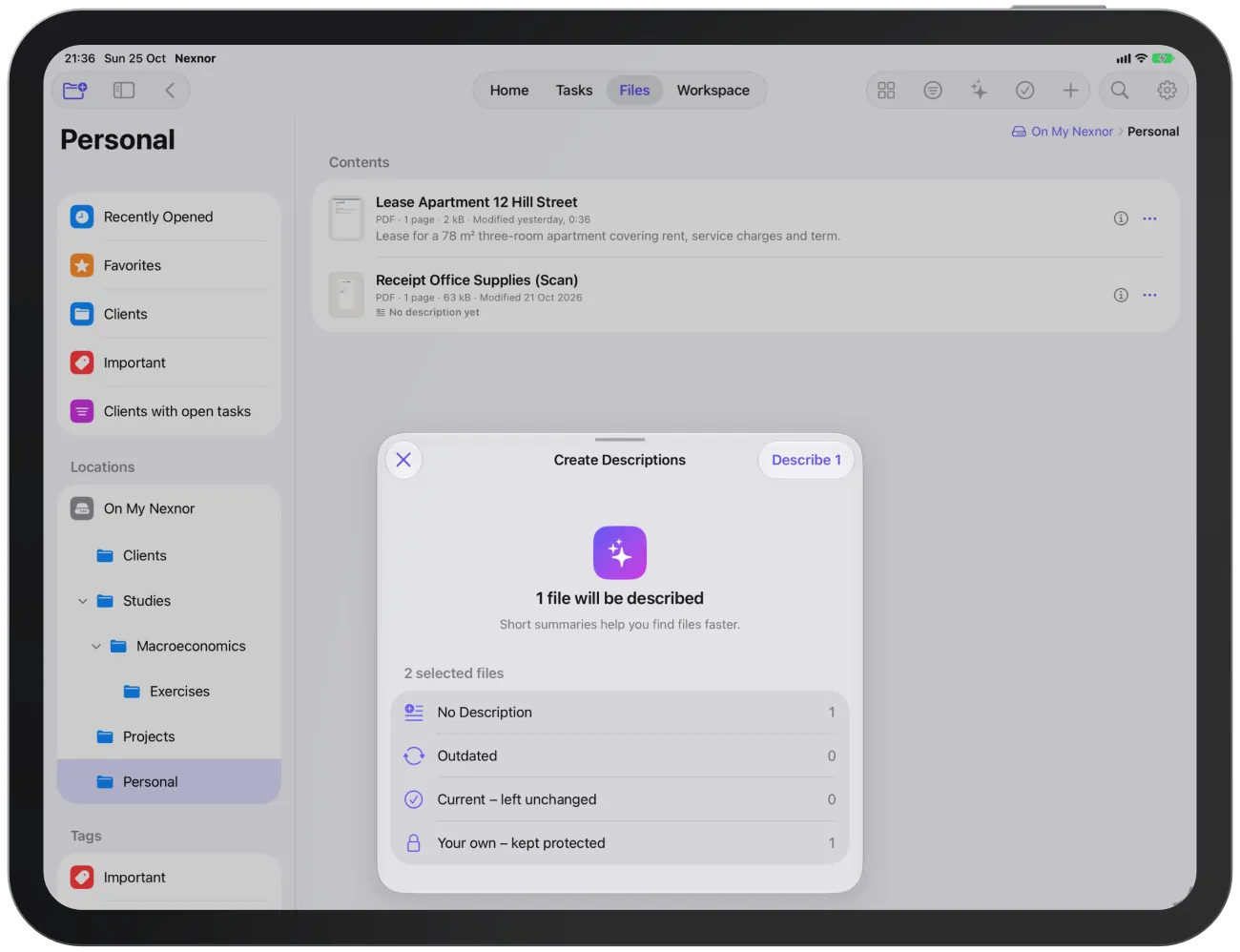This screenshot has height=952, width=1240.
Task: Click the Outdated row
Action: 620,756
